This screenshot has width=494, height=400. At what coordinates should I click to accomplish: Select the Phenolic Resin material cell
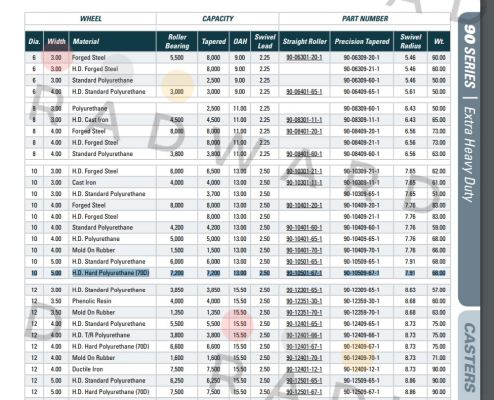pyautogui.click(x=92, y=301)
